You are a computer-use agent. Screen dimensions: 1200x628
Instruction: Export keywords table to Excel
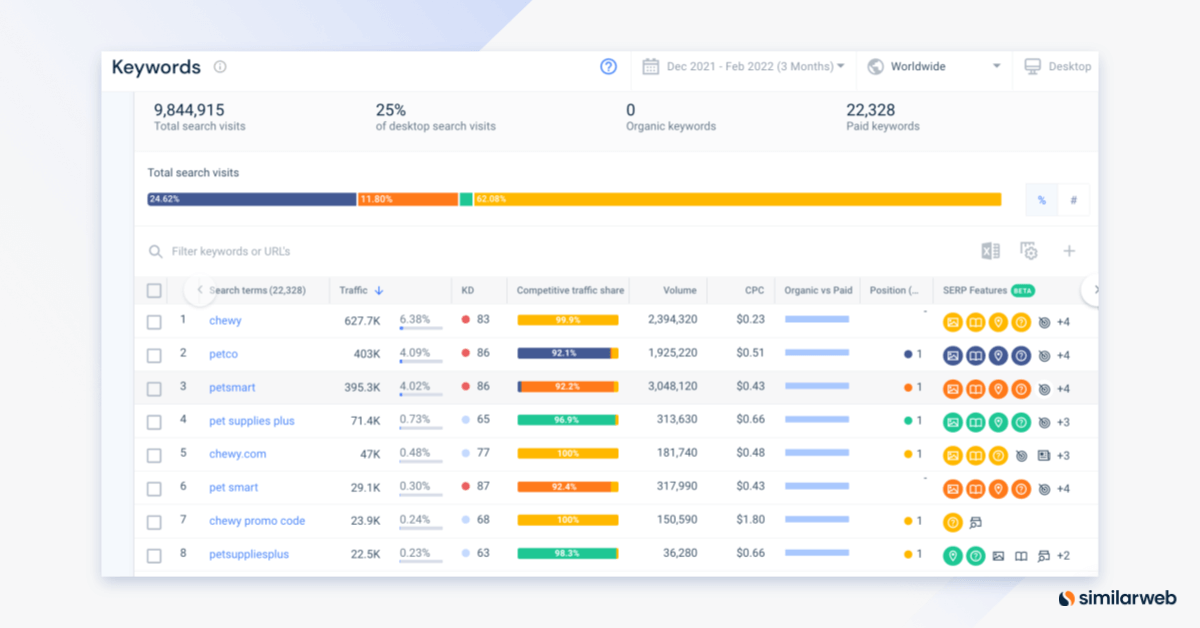pyautogui.click(x=990, y=251)
